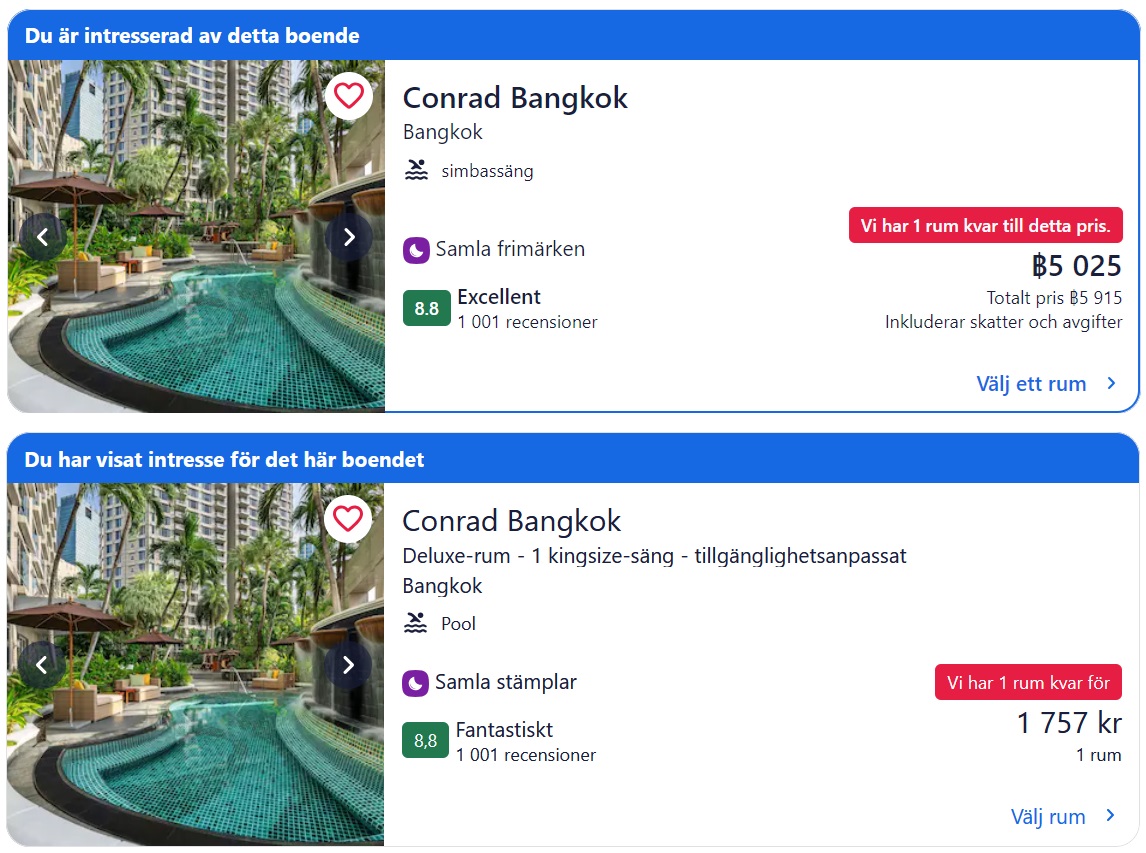Click the 'Vi har 1 rum kvar för' red badge

point(1028,683)
